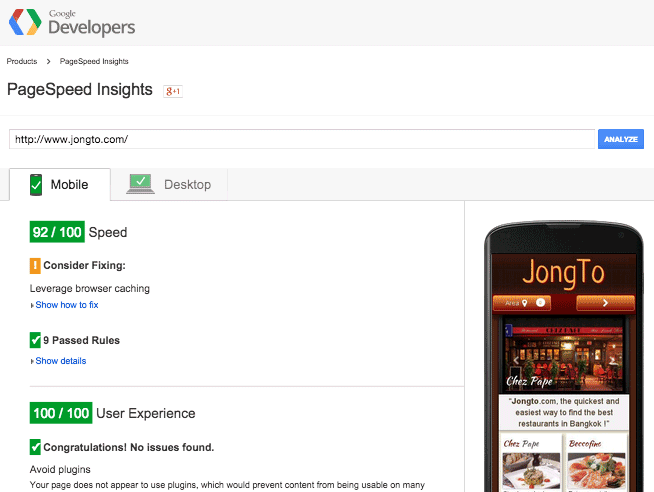This screenshot has height=492, width=654.
Task: Click the green check beside 9 Passed Rules
Action: point(35,340)
